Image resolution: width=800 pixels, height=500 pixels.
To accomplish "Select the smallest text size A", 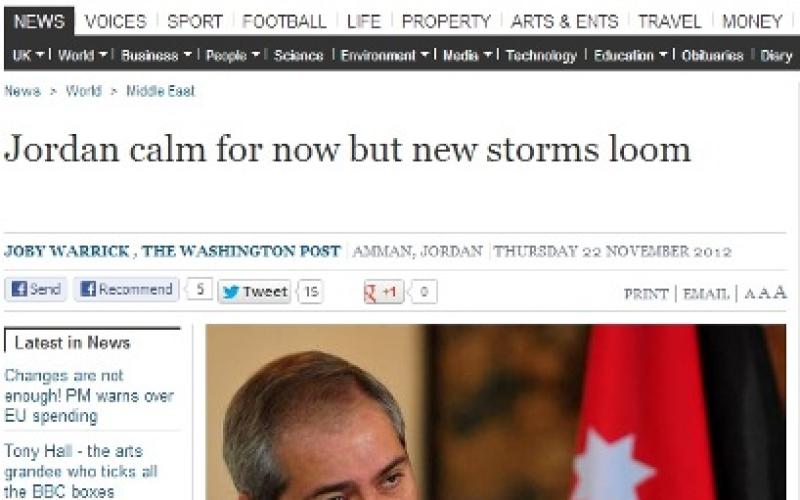I will click(x=749, y=294).
